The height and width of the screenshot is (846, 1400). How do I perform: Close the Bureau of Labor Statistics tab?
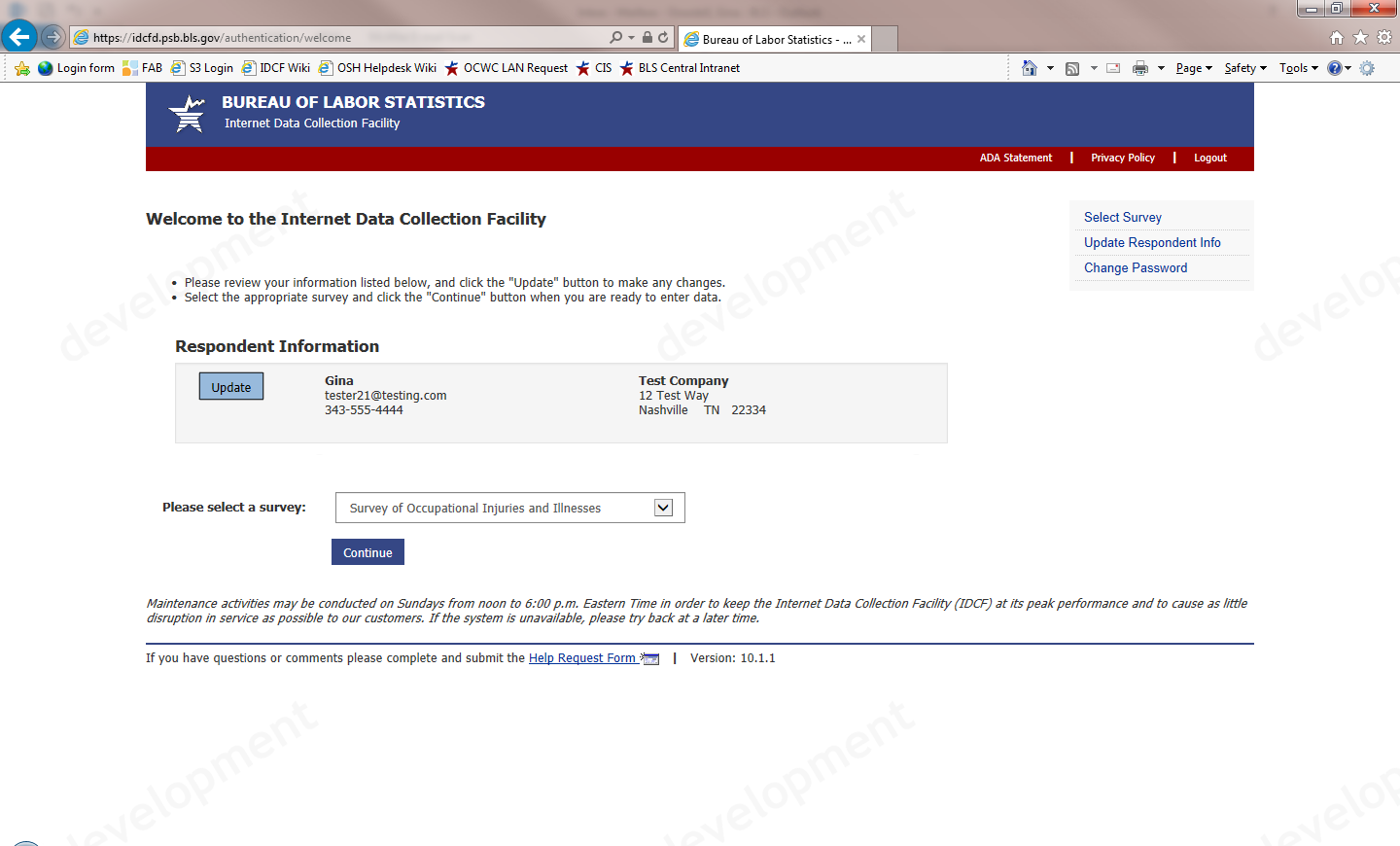click(x=861, y=39)
